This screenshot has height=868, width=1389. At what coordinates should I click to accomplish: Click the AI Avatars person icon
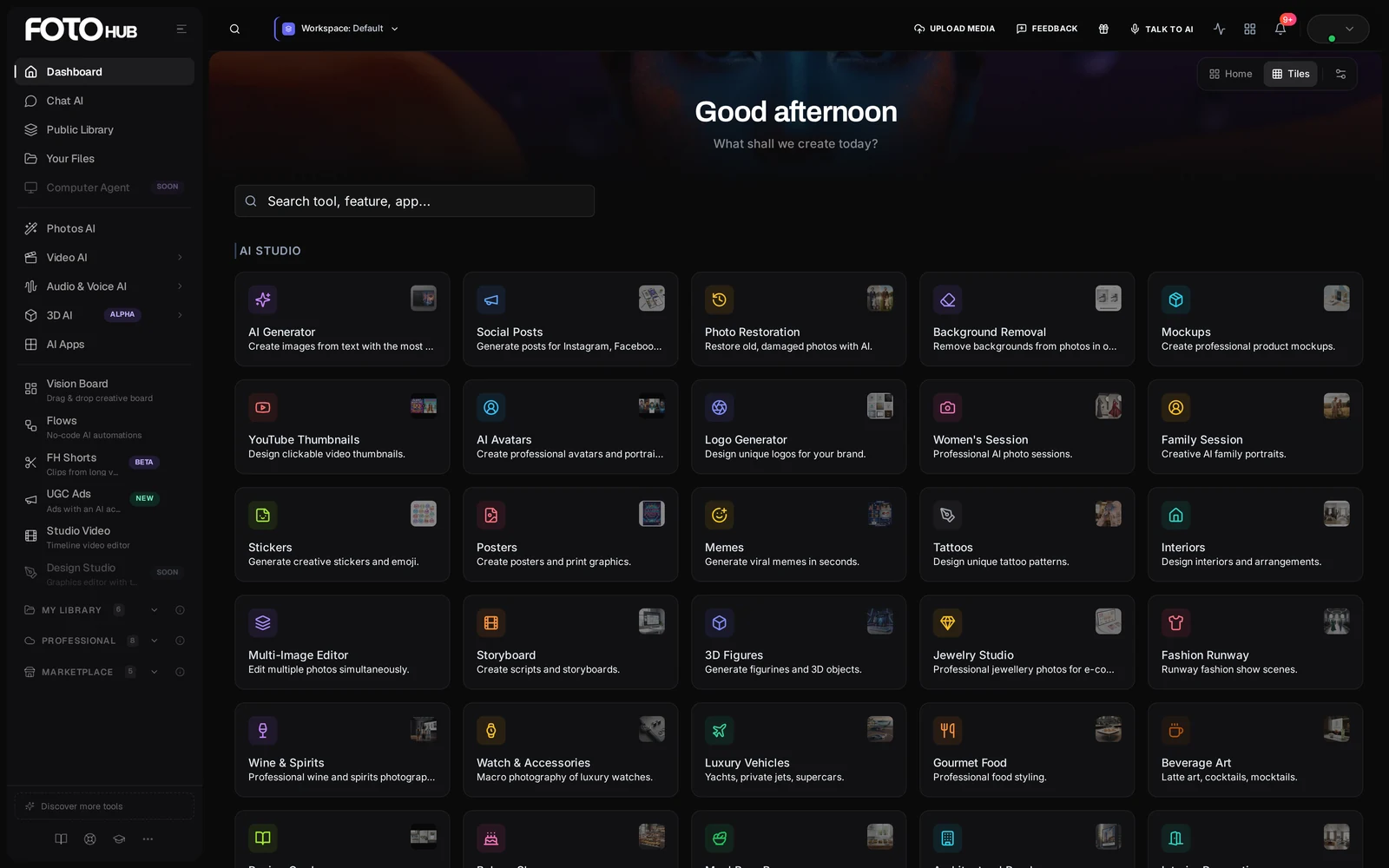tap(490, 407)
